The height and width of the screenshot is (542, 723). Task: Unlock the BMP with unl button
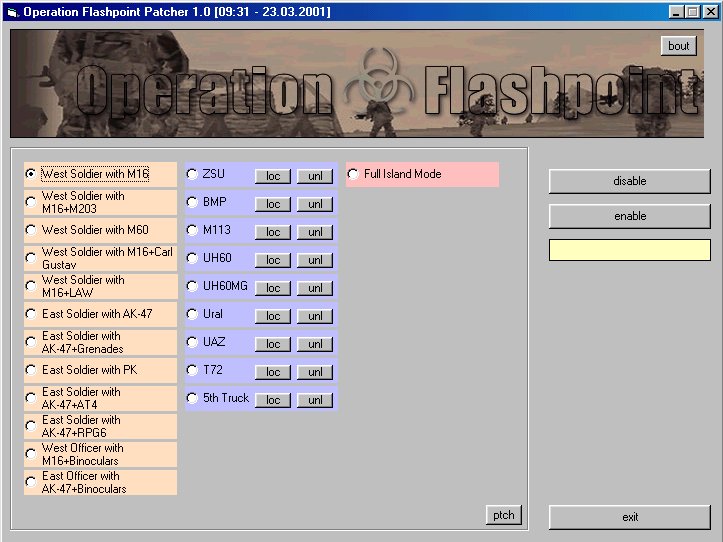click(x=315, y=204)
